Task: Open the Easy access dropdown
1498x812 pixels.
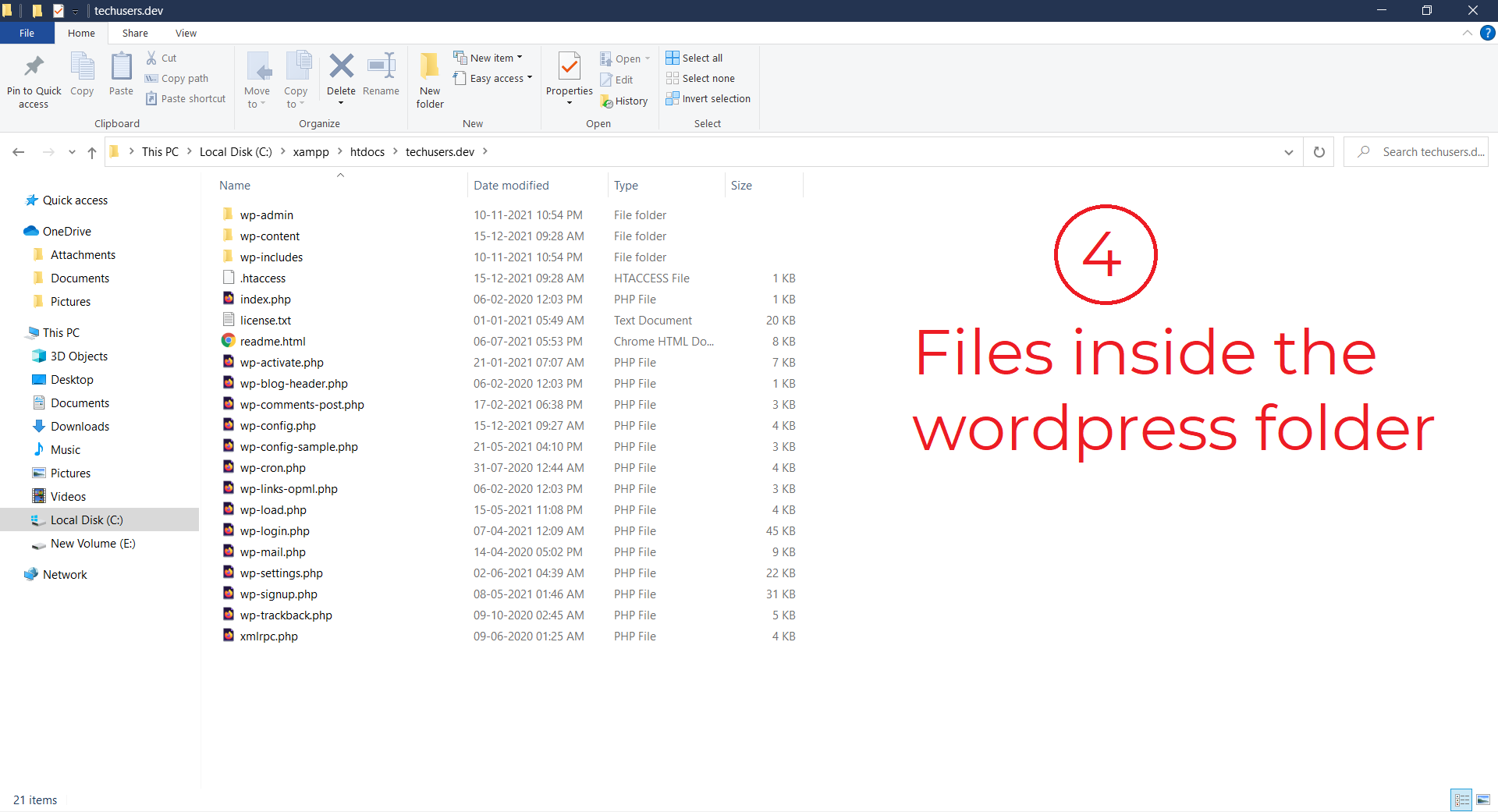Action: tap(493, 78)
